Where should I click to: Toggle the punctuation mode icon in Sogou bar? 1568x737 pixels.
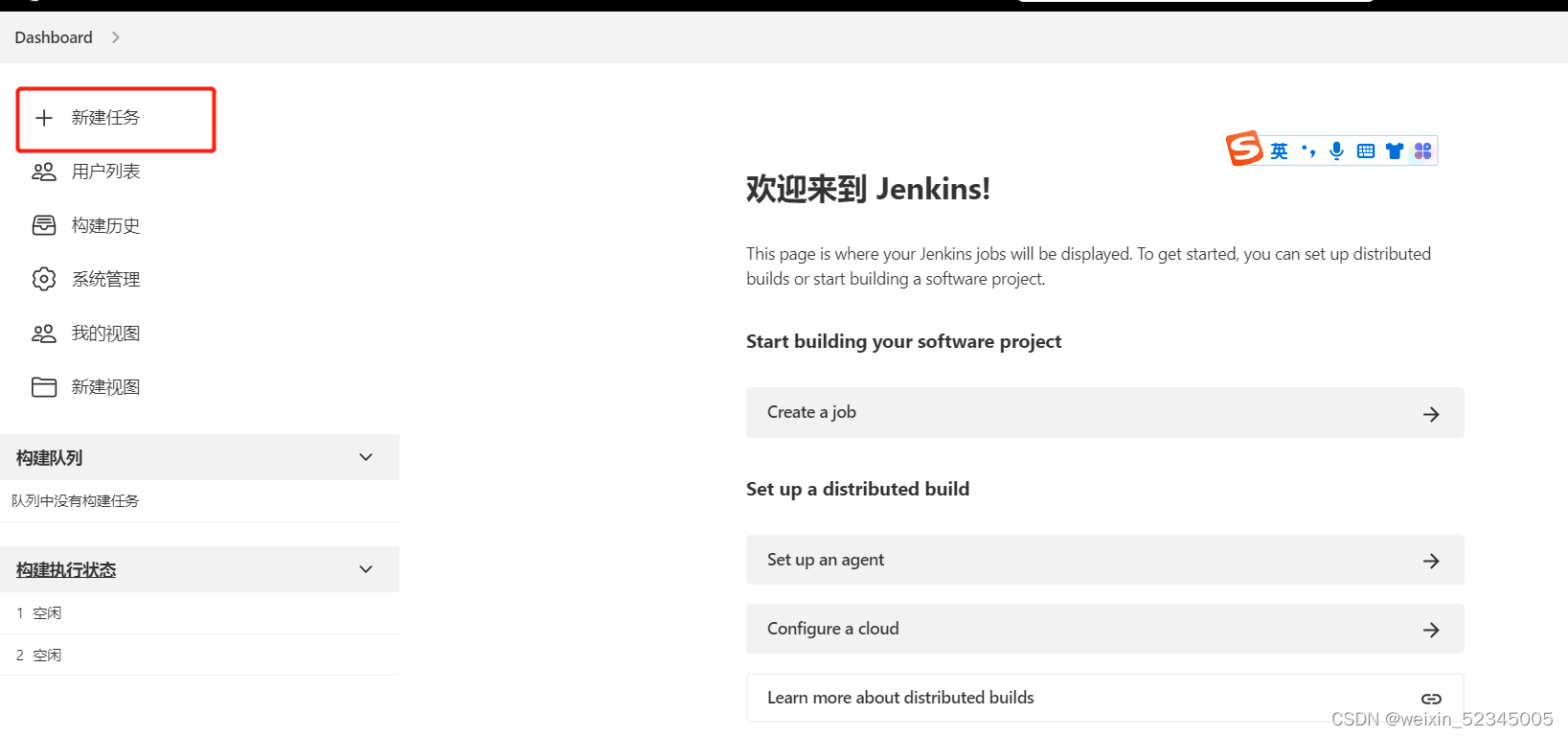coord(1308,150)
